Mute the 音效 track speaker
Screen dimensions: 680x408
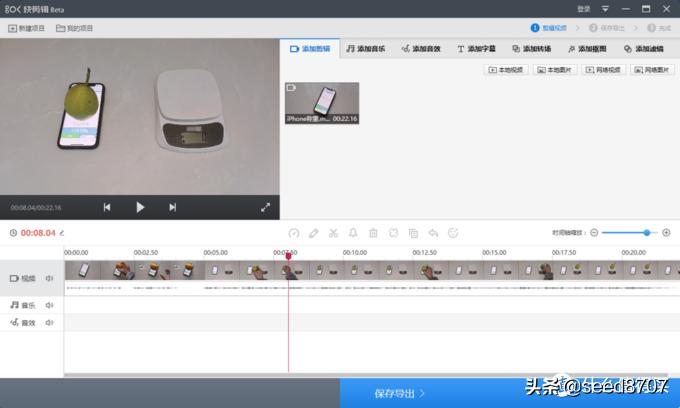tap(49, 323)
